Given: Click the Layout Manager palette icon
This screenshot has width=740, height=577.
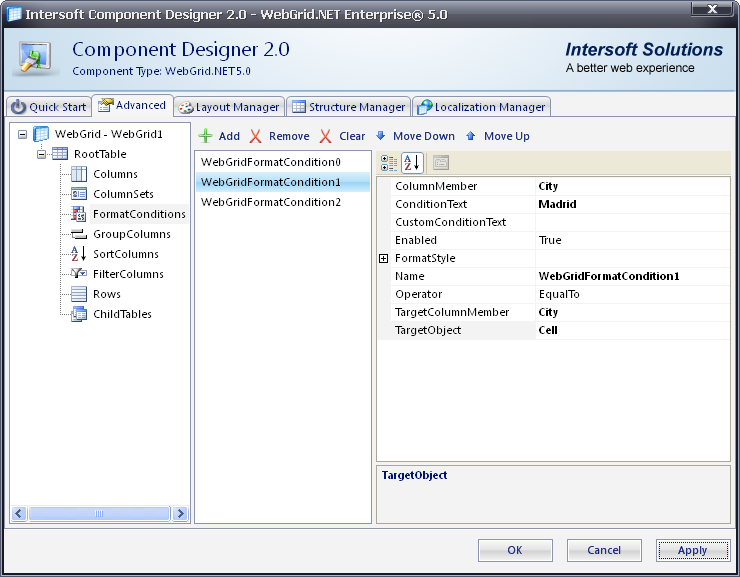Looking at the screenshot, I should tap(185, 108).
